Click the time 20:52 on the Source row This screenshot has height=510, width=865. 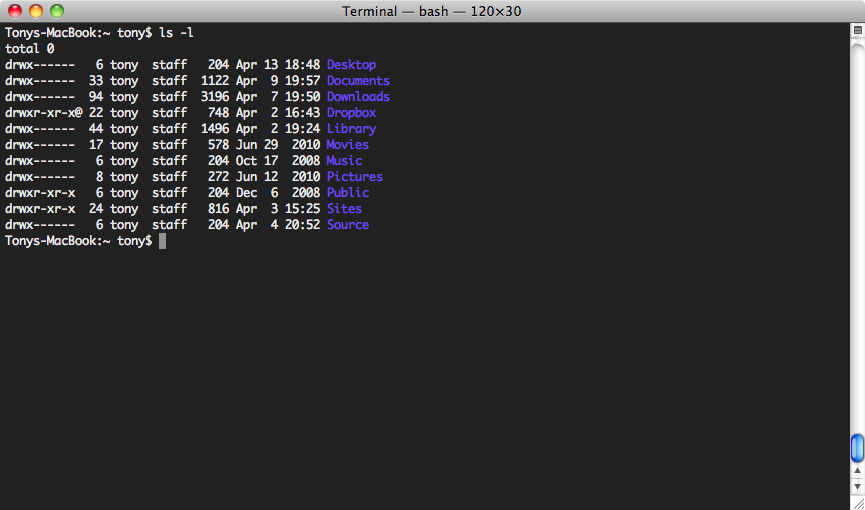[302, 225]
